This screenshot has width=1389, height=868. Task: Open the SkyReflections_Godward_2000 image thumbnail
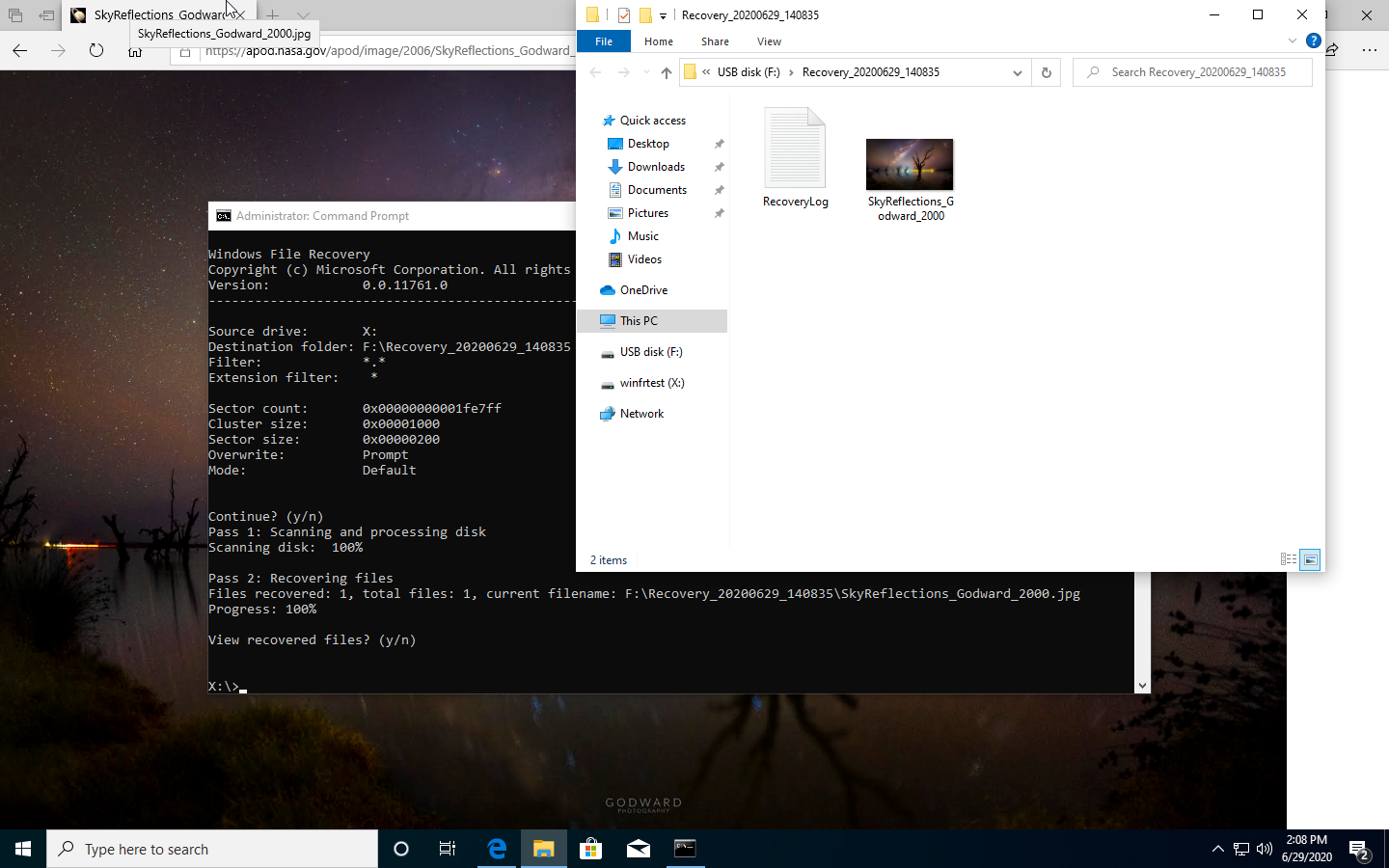coord(910,164)
